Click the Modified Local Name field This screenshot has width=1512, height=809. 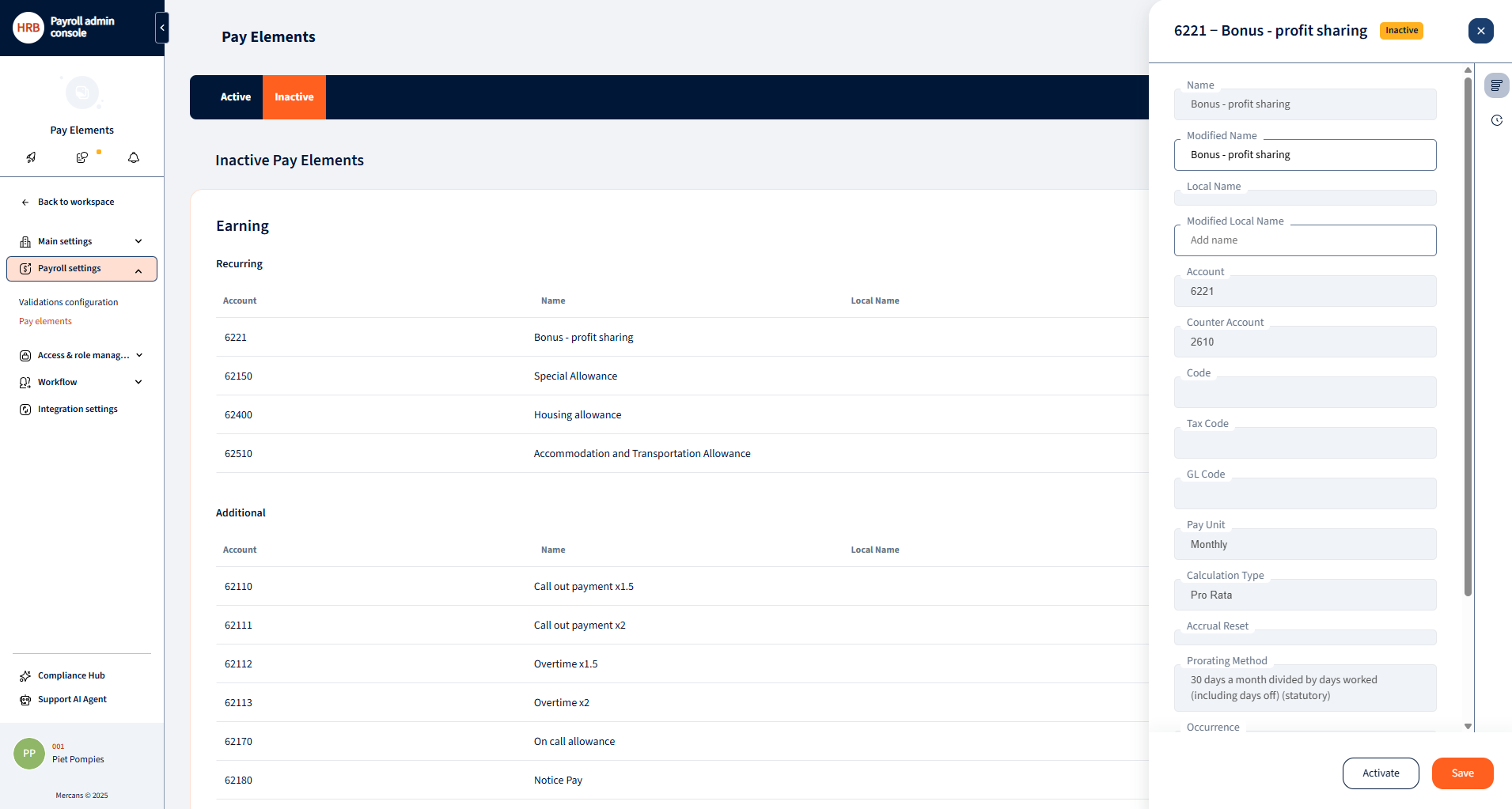pyautogui.click(x=1304, y=240)
